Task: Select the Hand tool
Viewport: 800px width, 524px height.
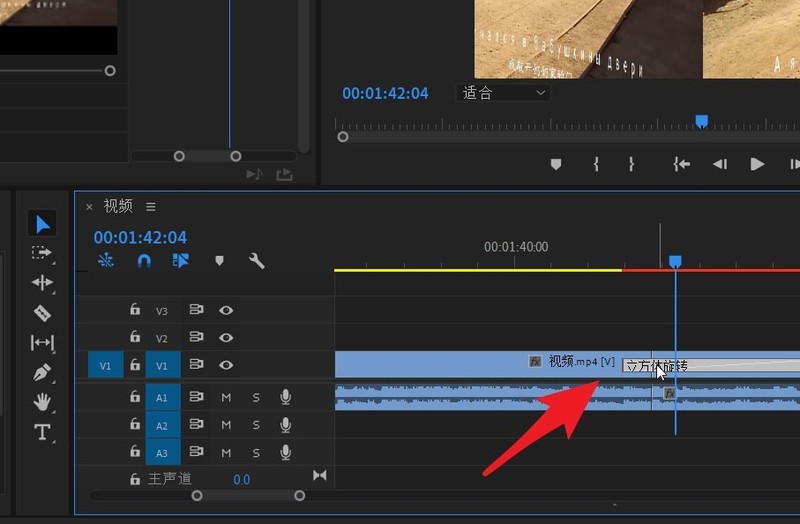Action: 42,403
